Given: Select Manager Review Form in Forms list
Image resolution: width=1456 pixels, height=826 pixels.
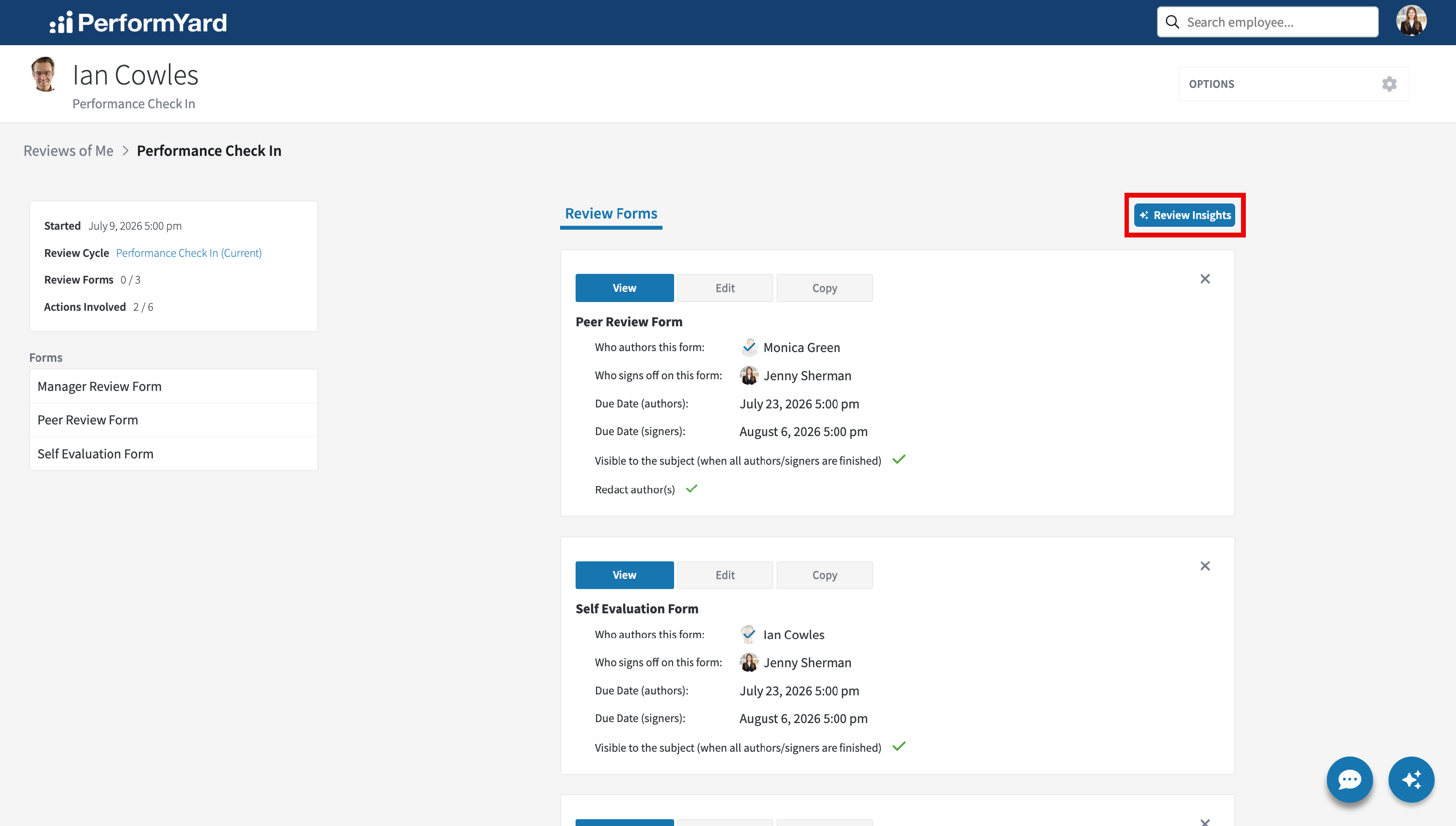Looking at the screenshot, I should click(x=173, y=387).
